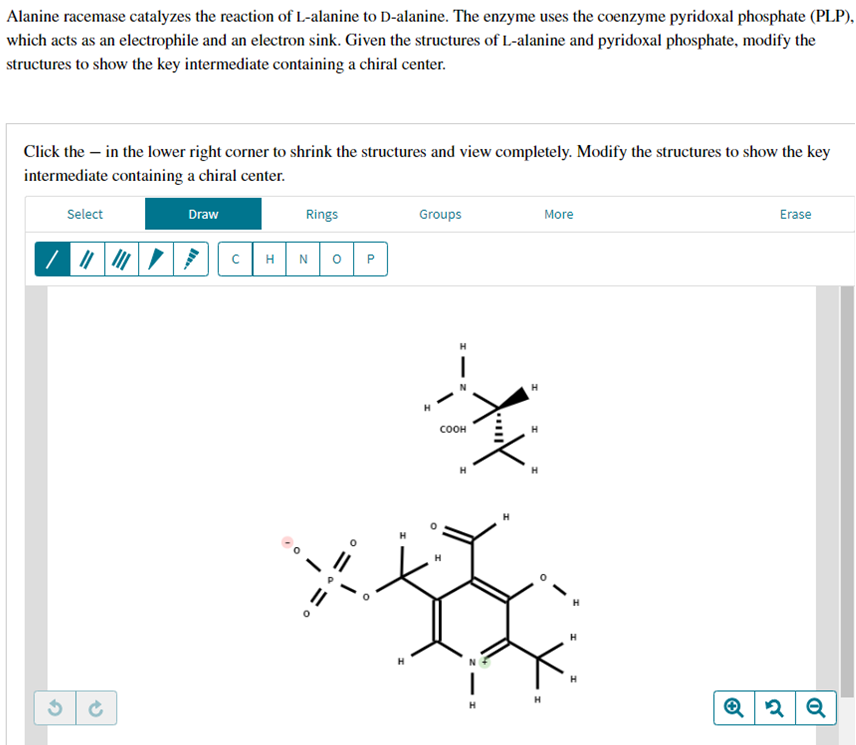Undo the last structure edit
Image resolution: width=856 pixels, height=745 pixels.
coord(55,708)
